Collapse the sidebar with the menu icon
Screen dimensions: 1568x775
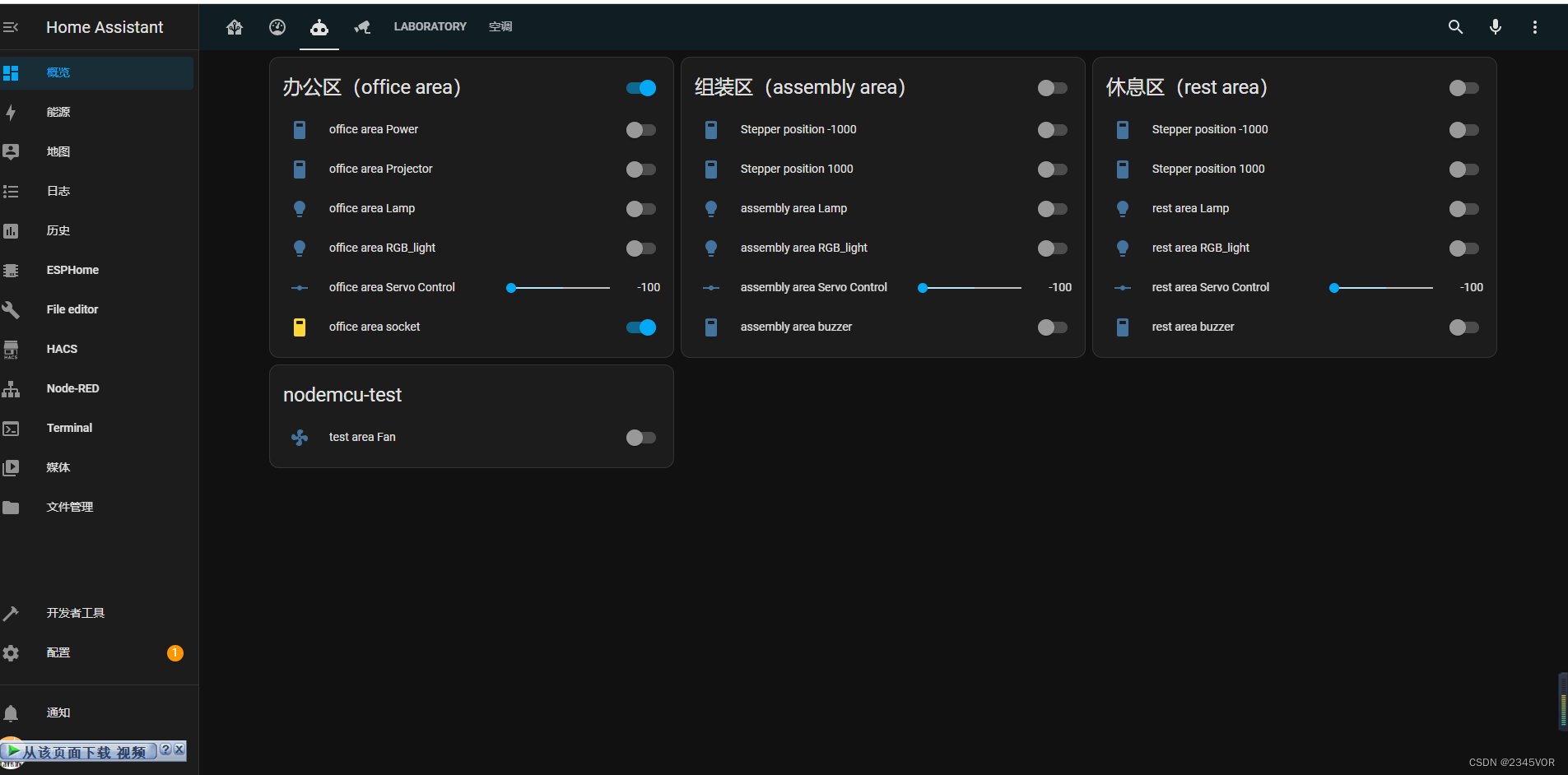11,27
